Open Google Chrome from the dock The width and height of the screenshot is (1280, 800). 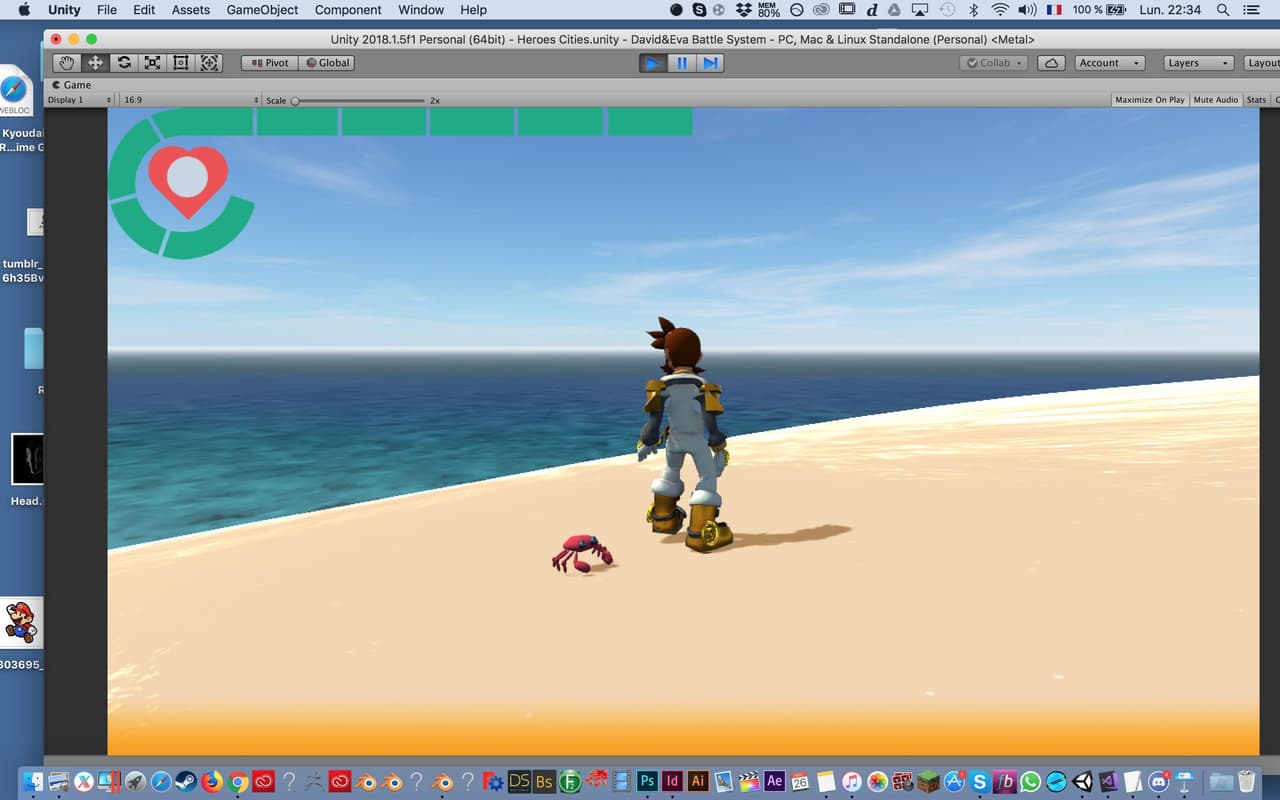tap(238, 781)
